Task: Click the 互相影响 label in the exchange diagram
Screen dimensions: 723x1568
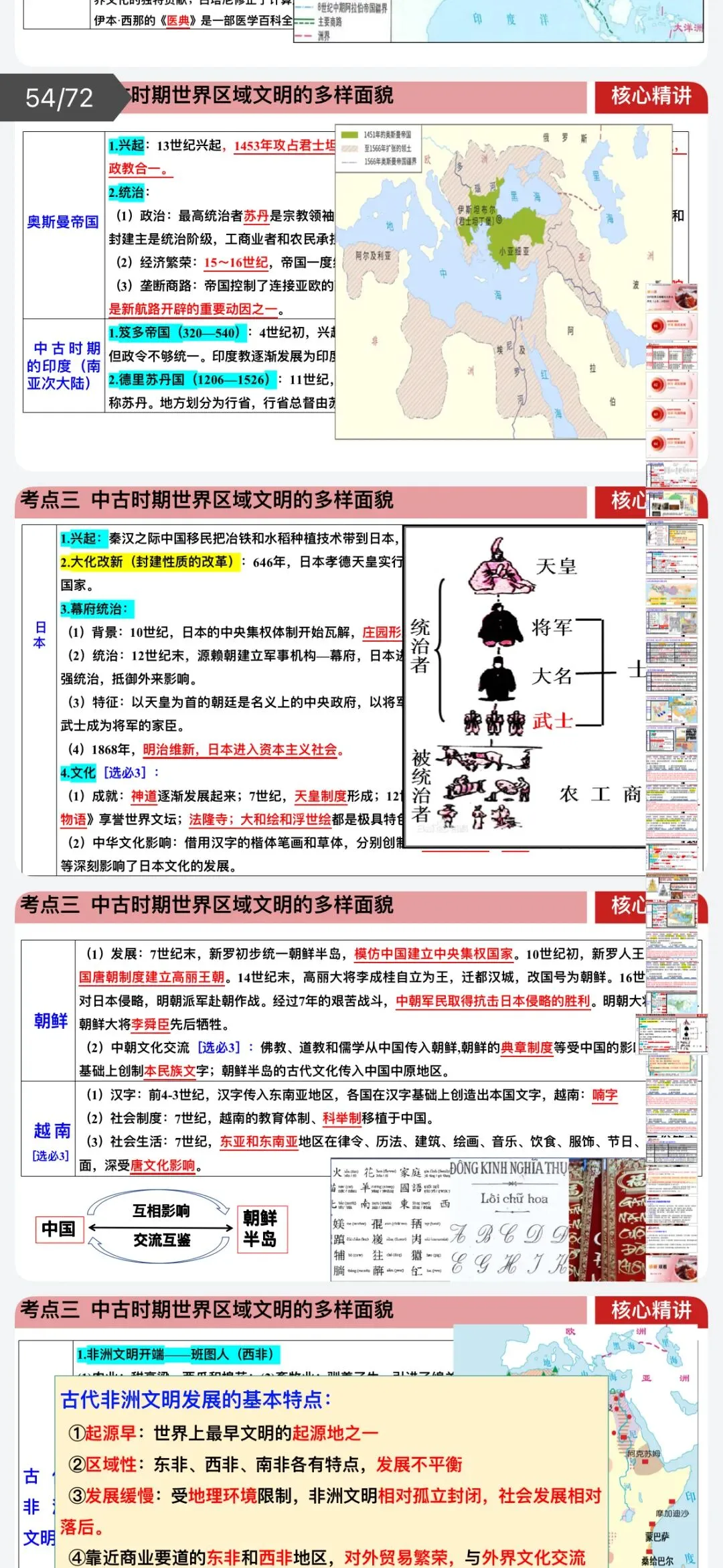Action: click(x=161, y=1210)
